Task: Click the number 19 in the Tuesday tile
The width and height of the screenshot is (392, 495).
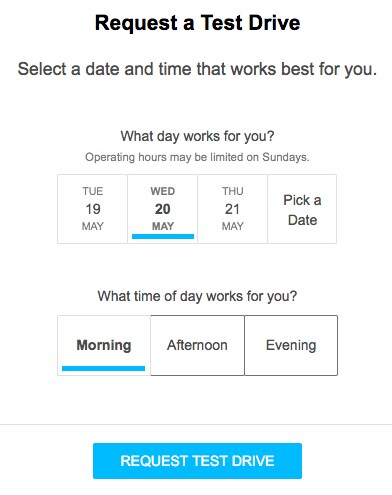Action: pos(93,209)
